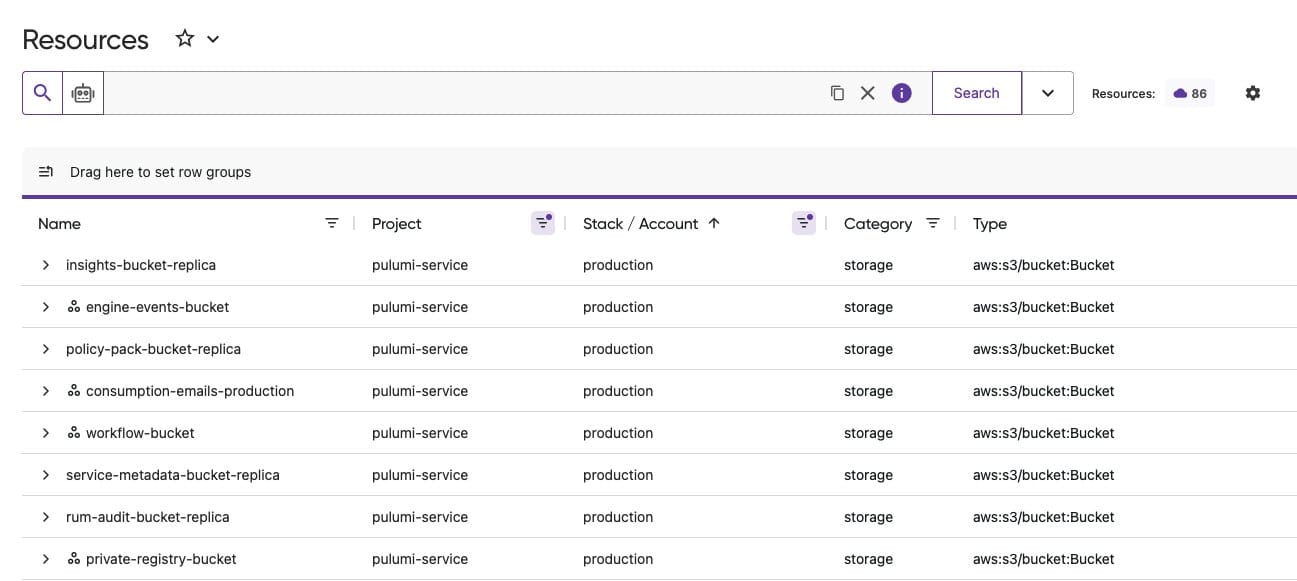Click the 'Drag here to set row groups' area

pyautogui.click(x=160, y=172)
